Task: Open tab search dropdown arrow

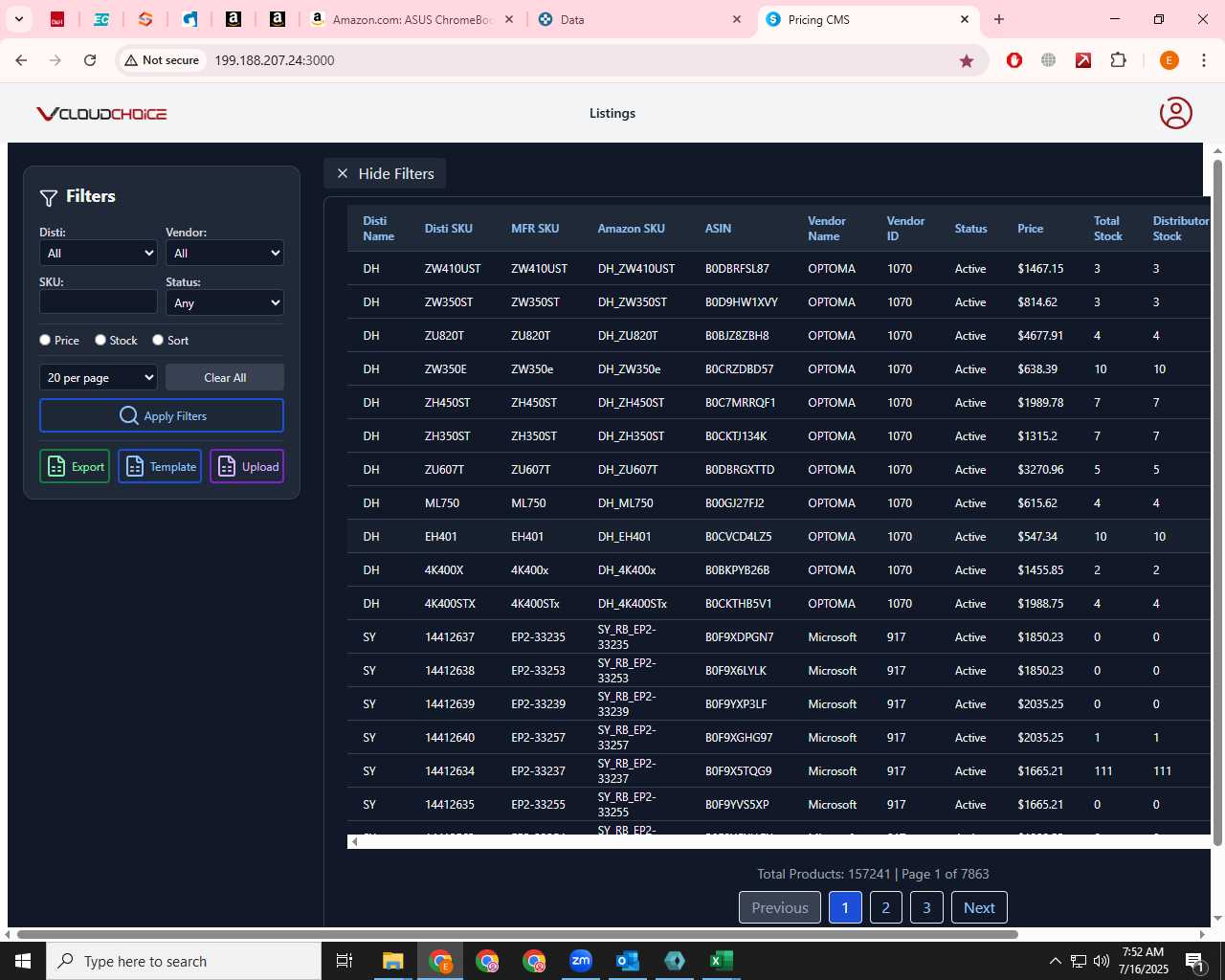Action: pyautogui.click(x=18, y=19)
